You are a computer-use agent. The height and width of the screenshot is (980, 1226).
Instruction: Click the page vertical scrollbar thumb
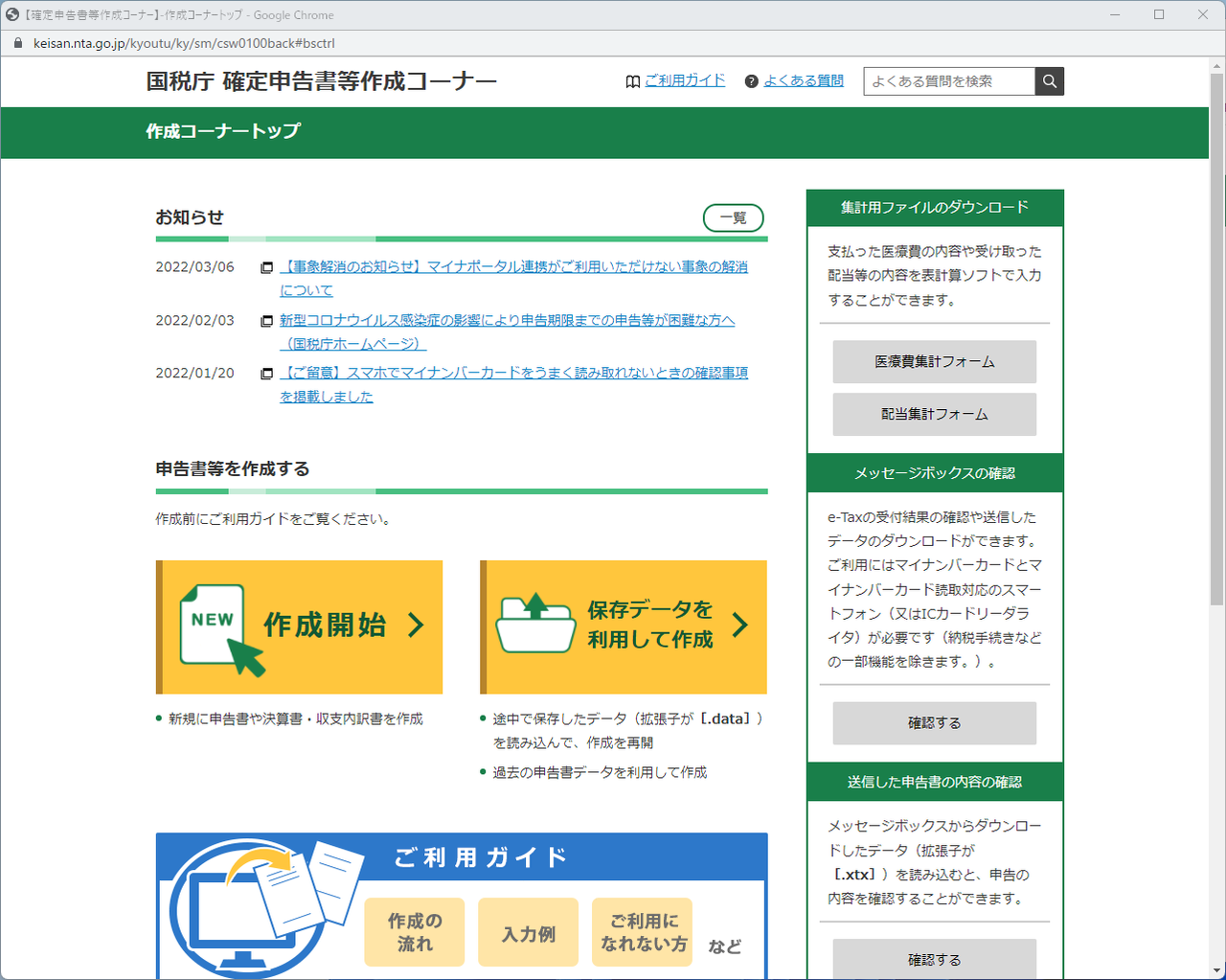click(x=1216, y=338)
